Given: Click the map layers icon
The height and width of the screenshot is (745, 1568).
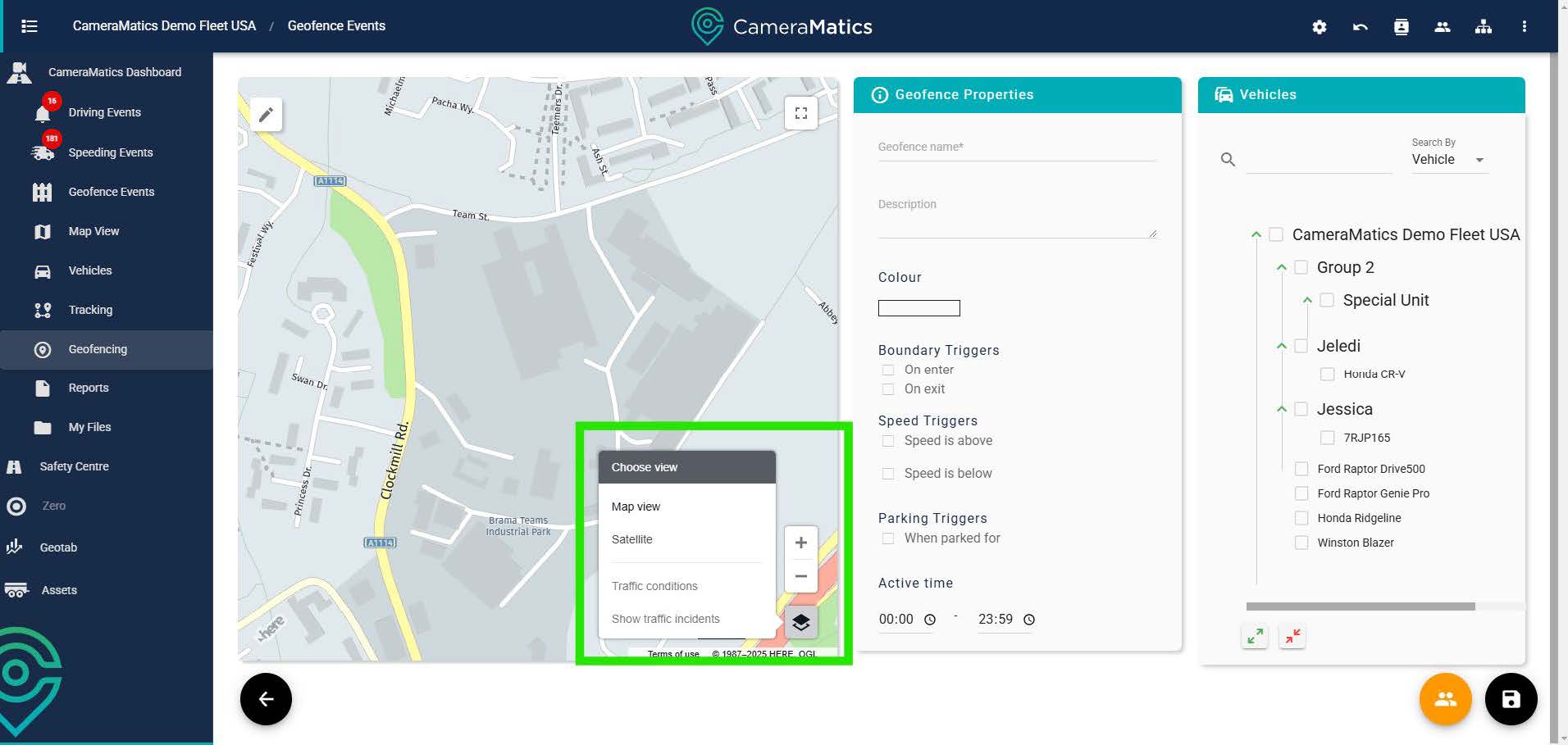Looking at the screenshot, I should (x=800, y=623).
